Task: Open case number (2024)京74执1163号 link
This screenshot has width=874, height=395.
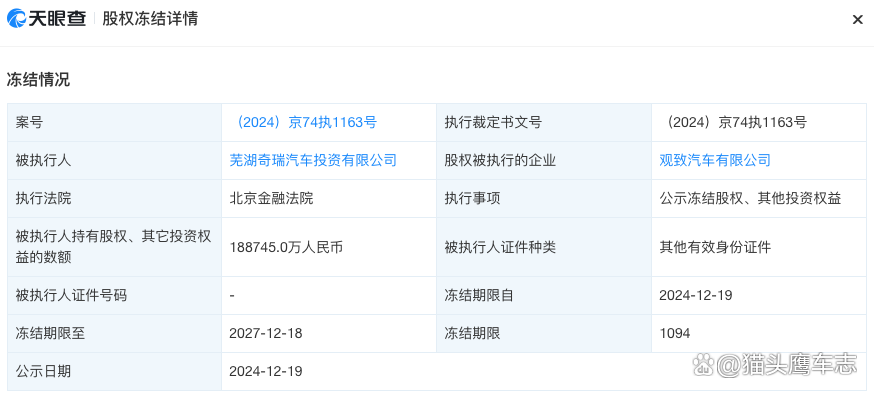Action: pos(303,122)
